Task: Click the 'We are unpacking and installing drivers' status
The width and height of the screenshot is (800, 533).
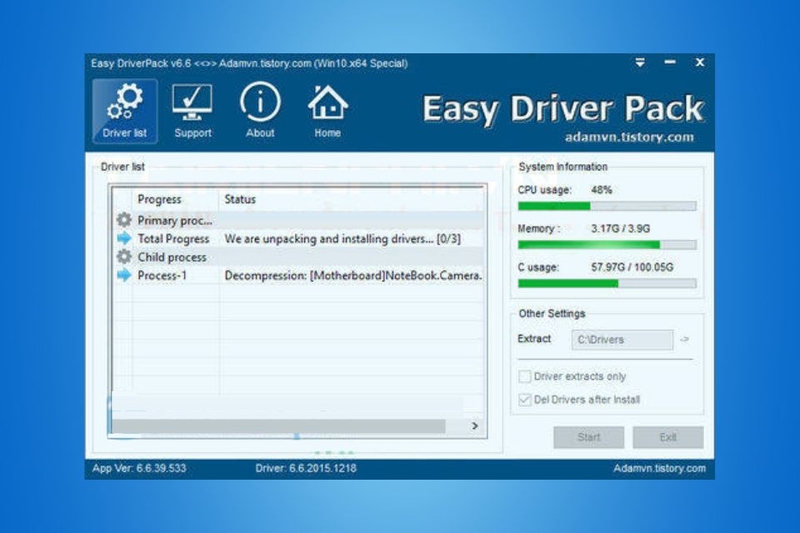Action: pos(342,239)
